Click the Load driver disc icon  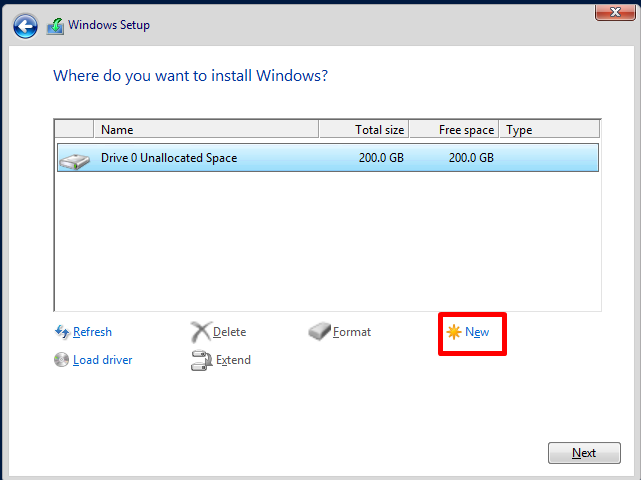(x=62, y=360)
